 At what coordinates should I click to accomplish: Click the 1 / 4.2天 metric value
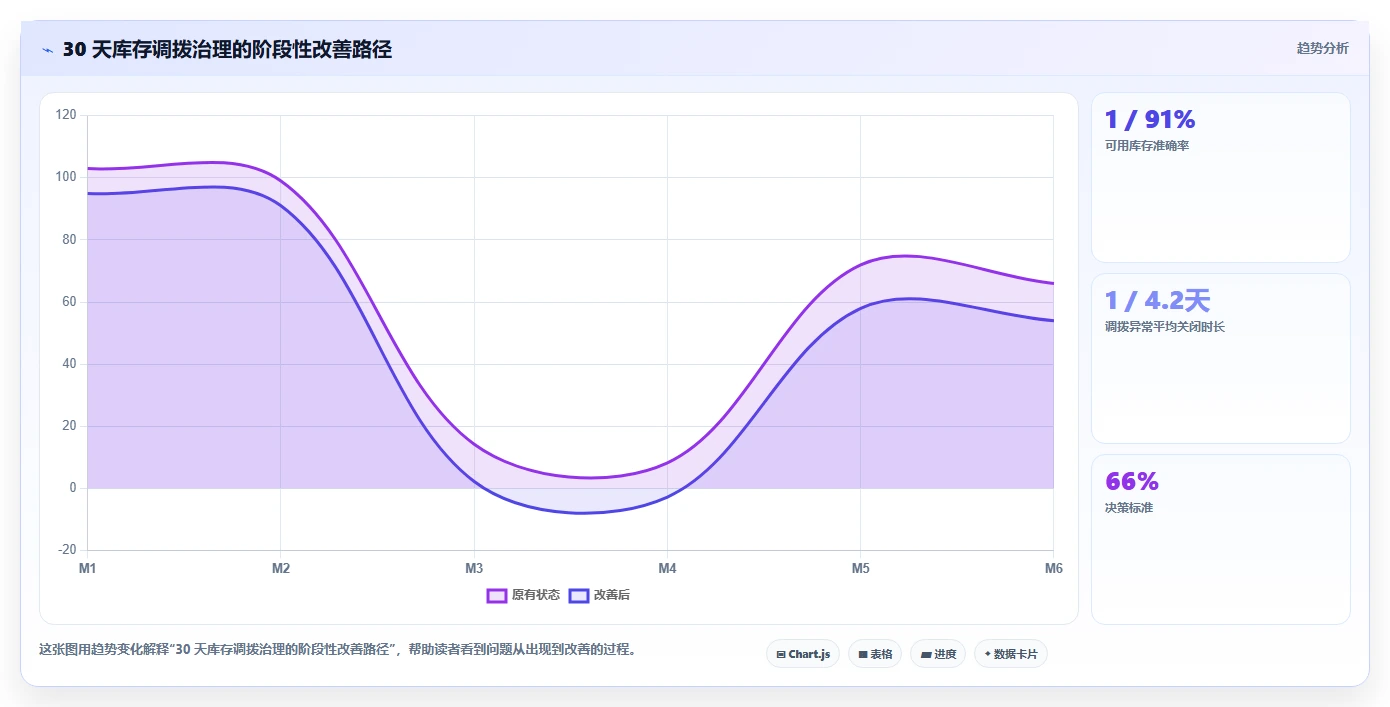(1158, 301)
